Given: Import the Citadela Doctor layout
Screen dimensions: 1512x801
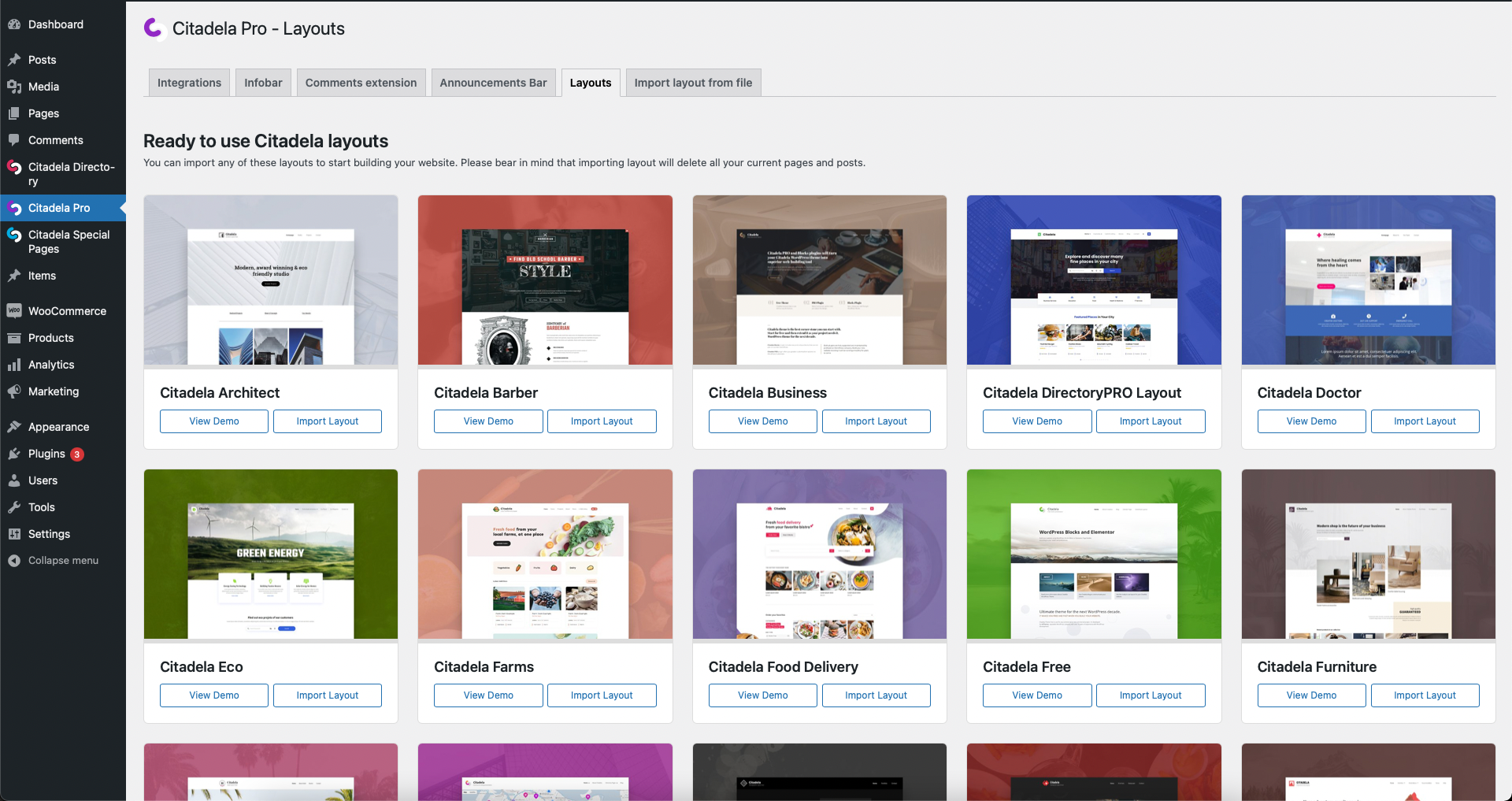Looking at the screenshot, I should pyautogui.click(x=1425, y=421).
